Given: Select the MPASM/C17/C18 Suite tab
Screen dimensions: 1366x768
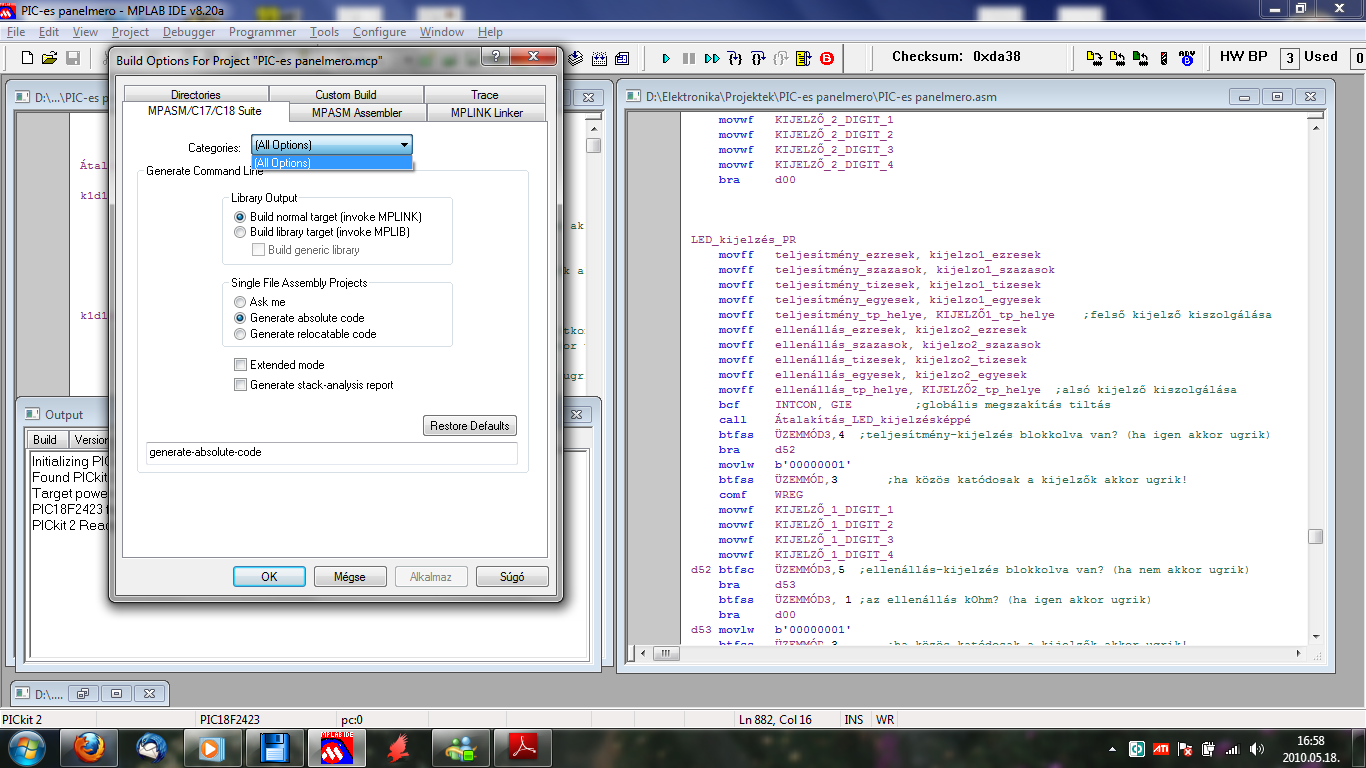Looking at the screenshot, I should [205, 111].
